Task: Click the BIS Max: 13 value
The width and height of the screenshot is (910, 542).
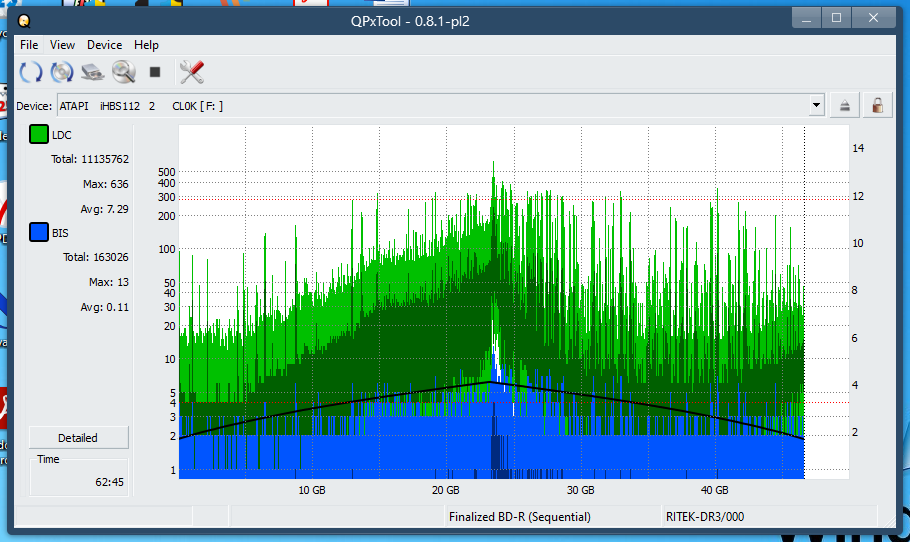Action: click(x=109, y=282)
